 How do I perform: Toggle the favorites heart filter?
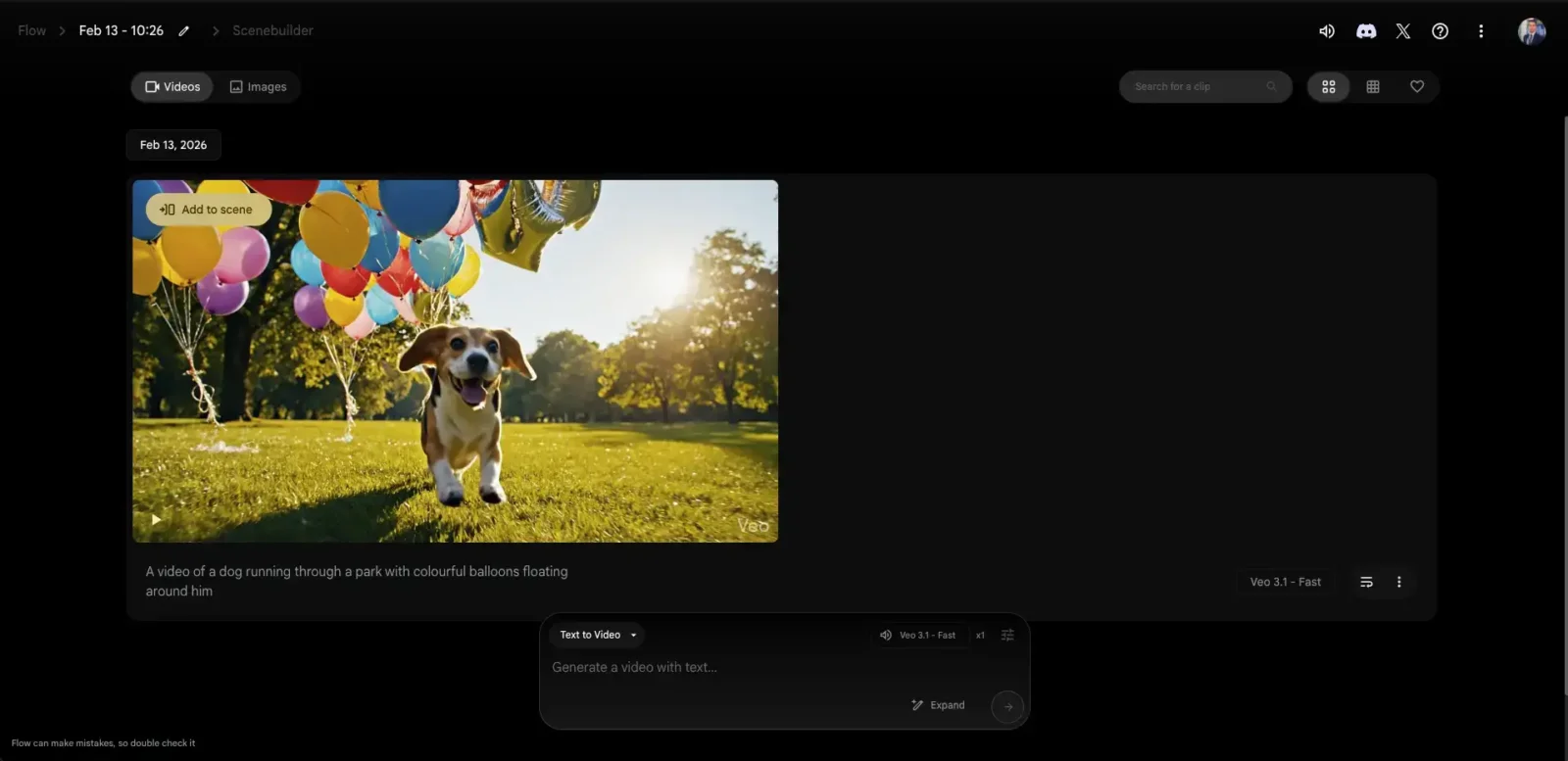coord(1417,86)
